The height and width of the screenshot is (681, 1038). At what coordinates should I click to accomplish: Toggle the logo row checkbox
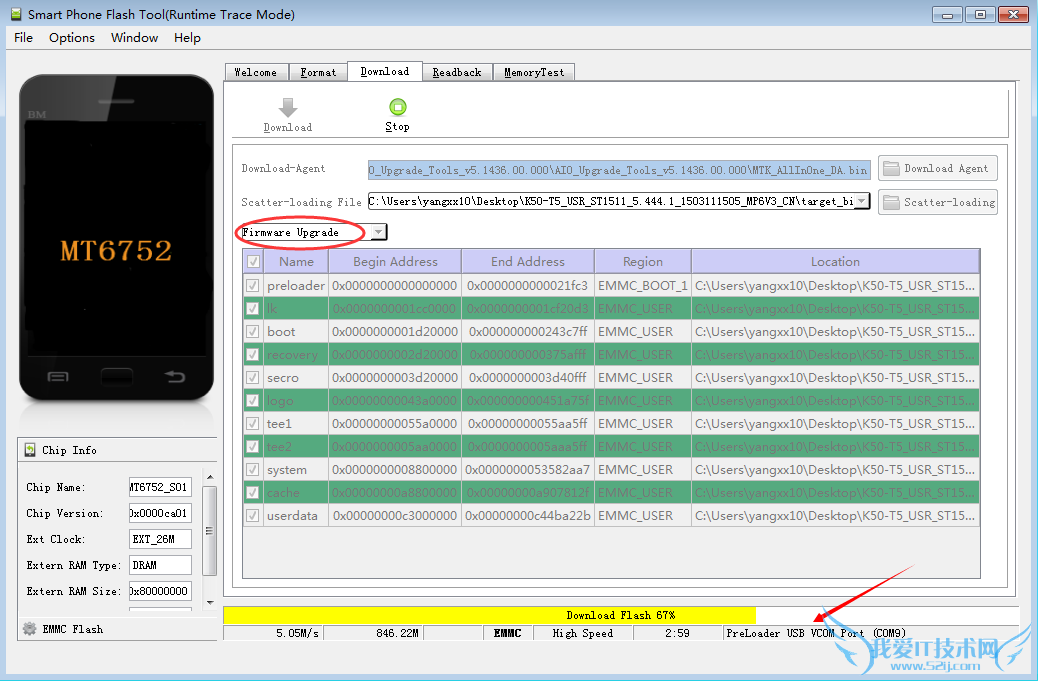tap(252, 400)
